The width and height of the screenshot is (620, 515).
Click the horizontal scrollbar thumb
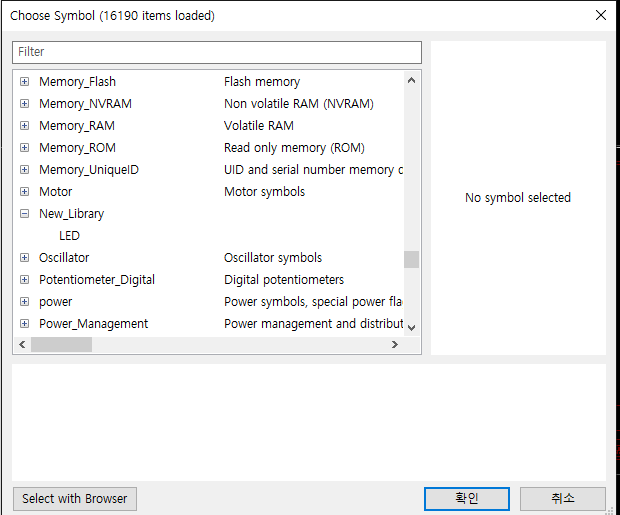click(x=61, y=345)
